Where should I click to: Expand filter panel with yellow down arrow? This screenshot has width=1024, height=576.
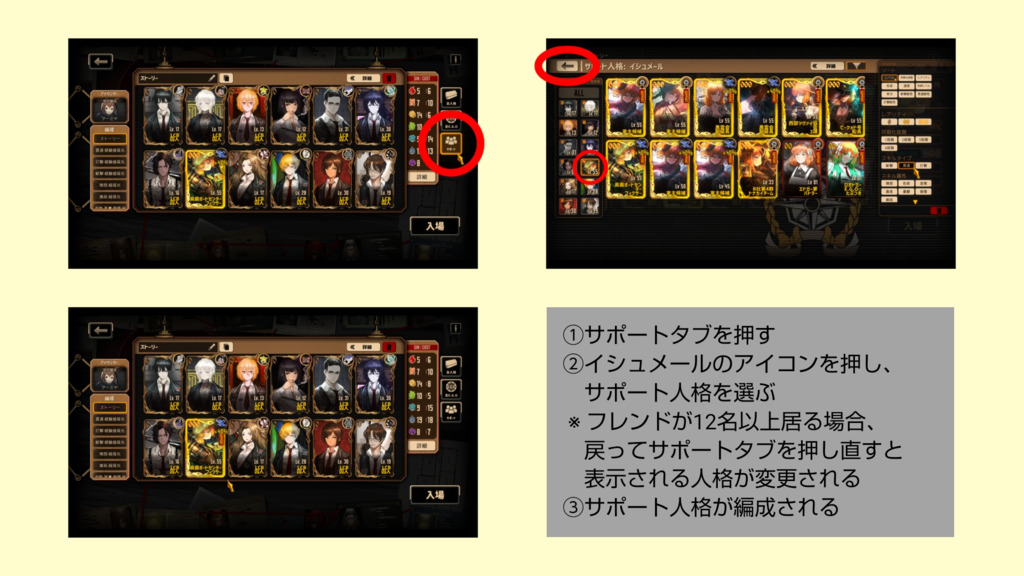(x=914, y=202)
